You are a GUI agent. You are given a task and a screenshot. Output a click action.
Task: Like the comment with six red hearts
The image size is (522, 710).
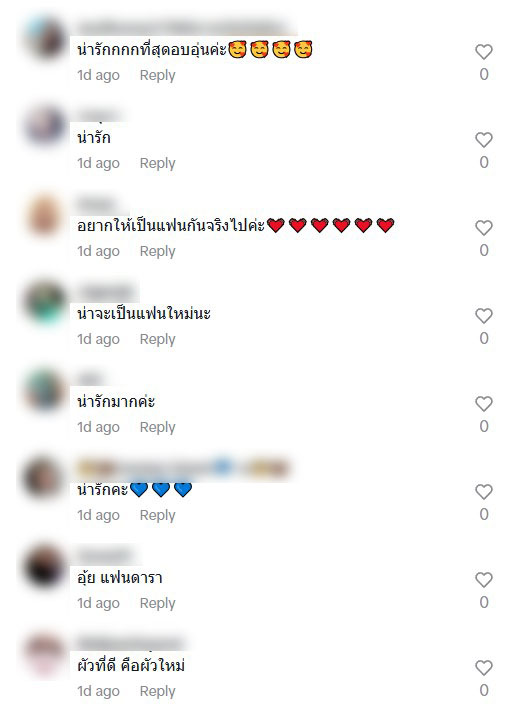[484, 228]
